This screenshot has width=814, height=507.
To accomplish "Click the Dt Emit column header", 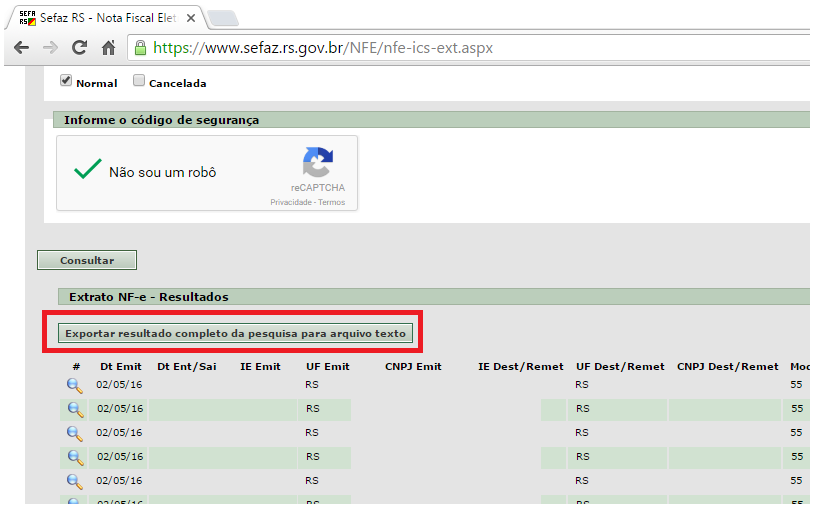I will coord(120,367).
